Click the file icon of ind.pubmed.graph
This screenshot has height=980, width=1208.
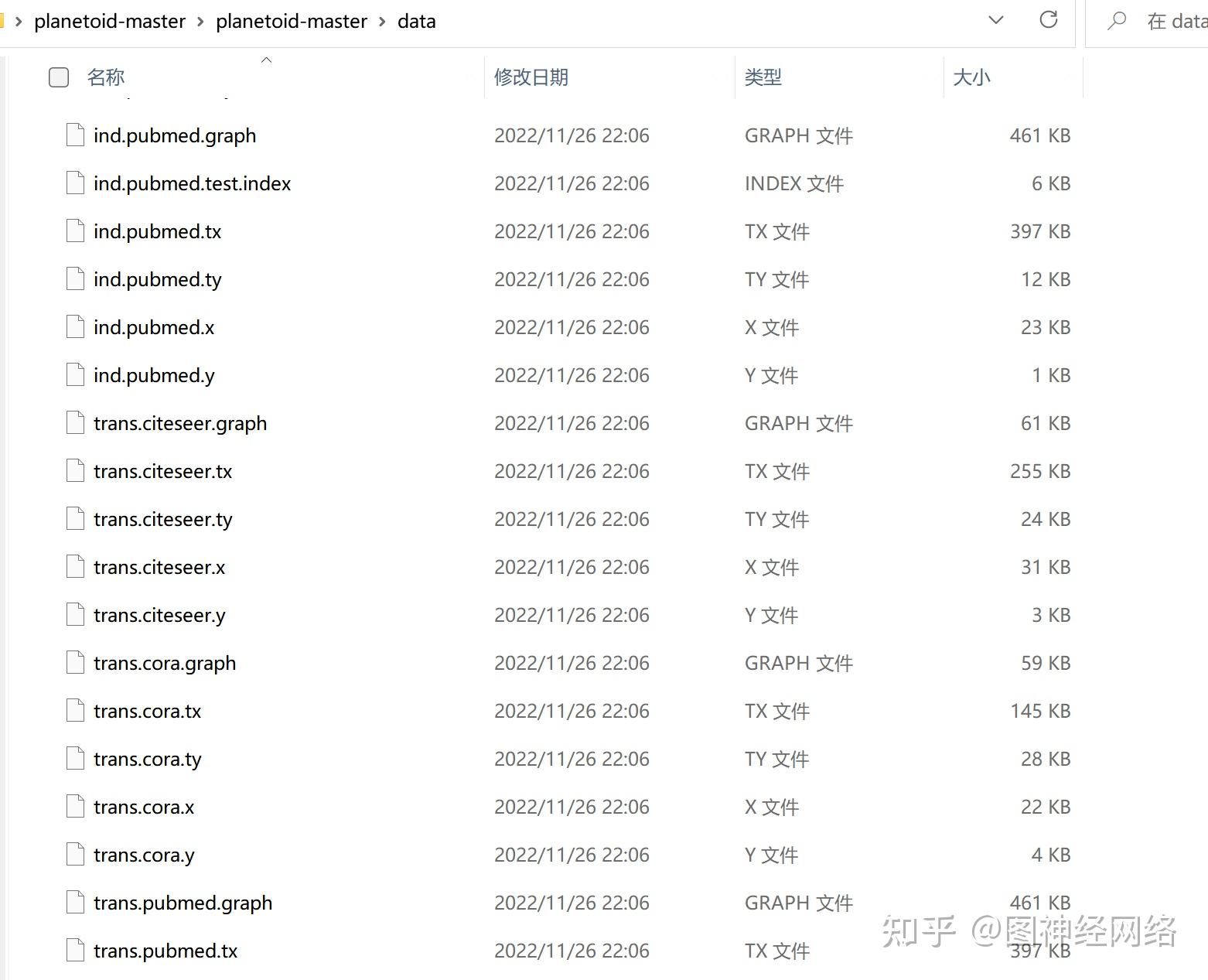pyautogui.click(x=75, y=135)
